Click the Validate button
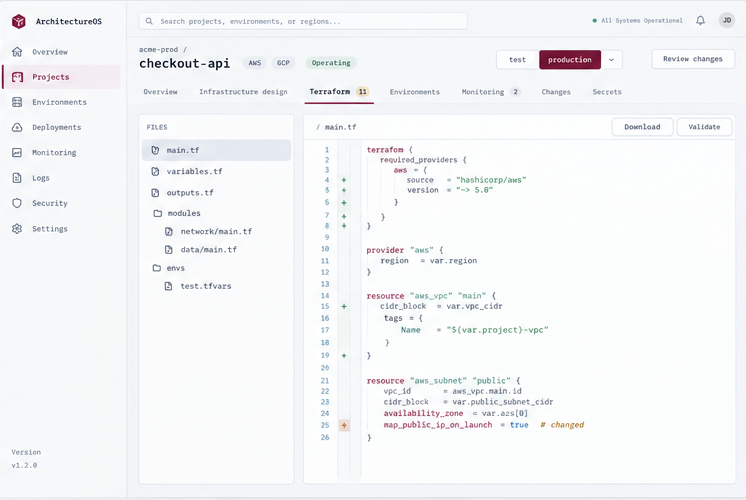This screenshot has width=746, height=500. pos(704,127)
